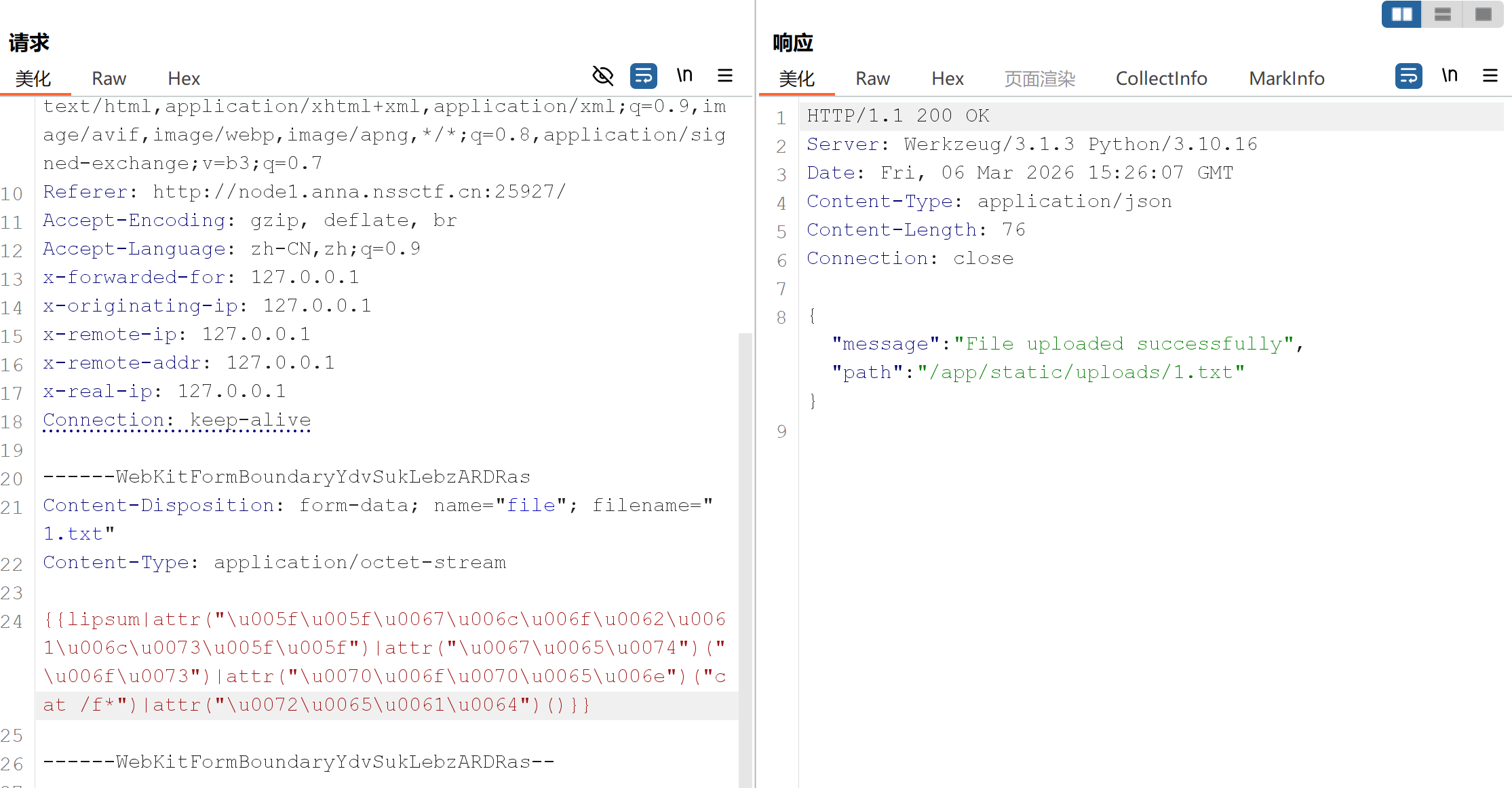Image resolution: width=1512 pixels, height=788 pixels.
Task: Switch to single tabbed panel layout
Action: (x=1484, y=14)
